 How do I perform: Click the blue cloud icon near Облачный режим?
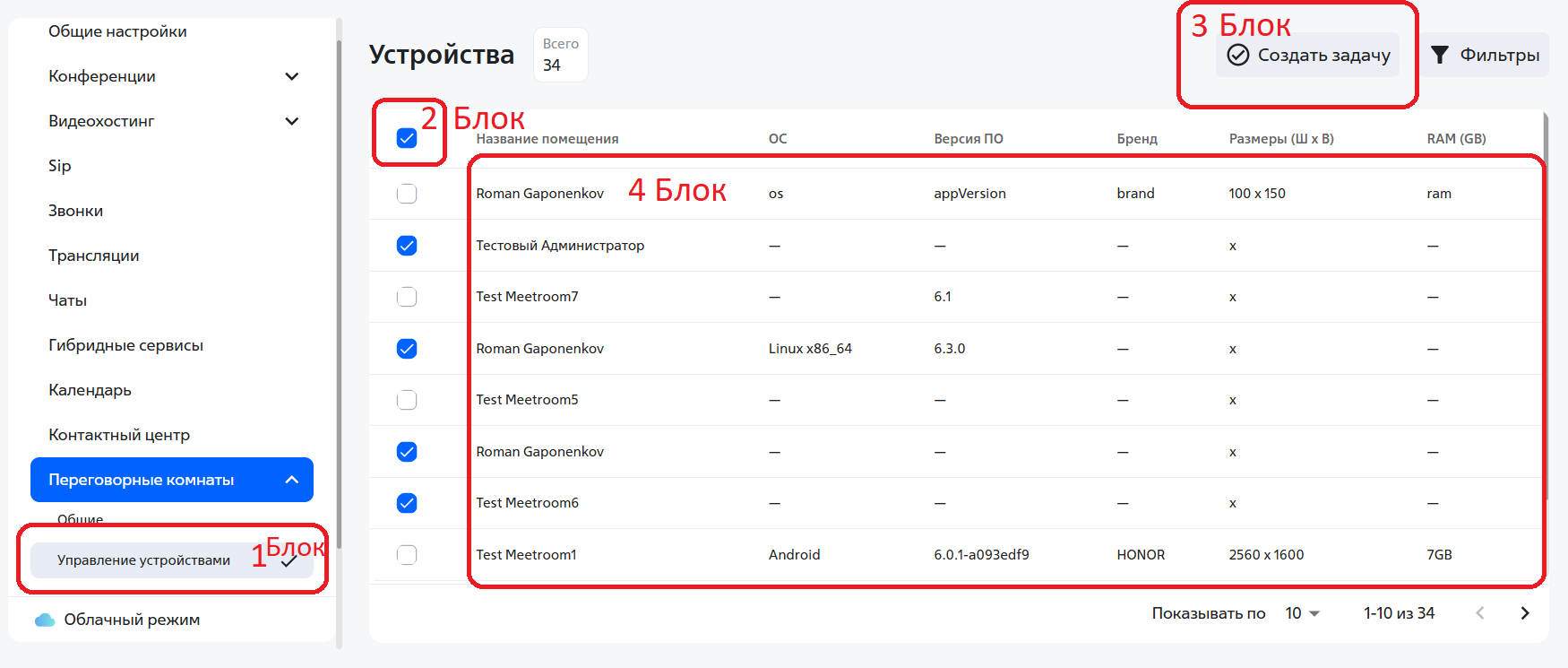coord(44,620)
